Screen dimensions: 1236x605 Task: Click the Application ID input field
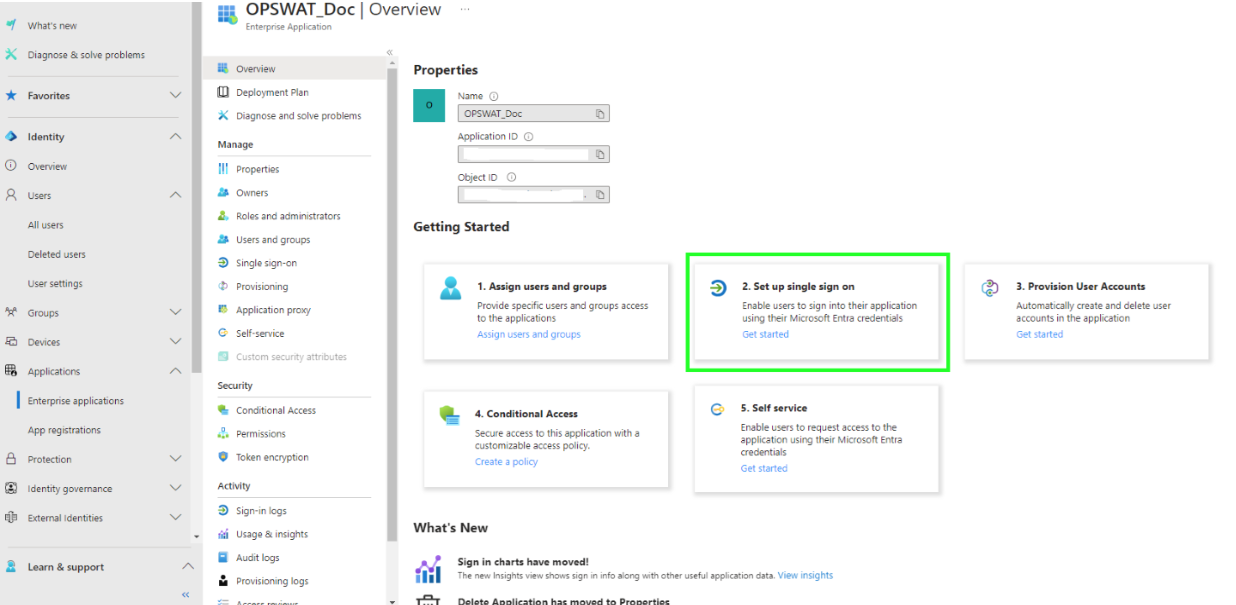(533, 154)
